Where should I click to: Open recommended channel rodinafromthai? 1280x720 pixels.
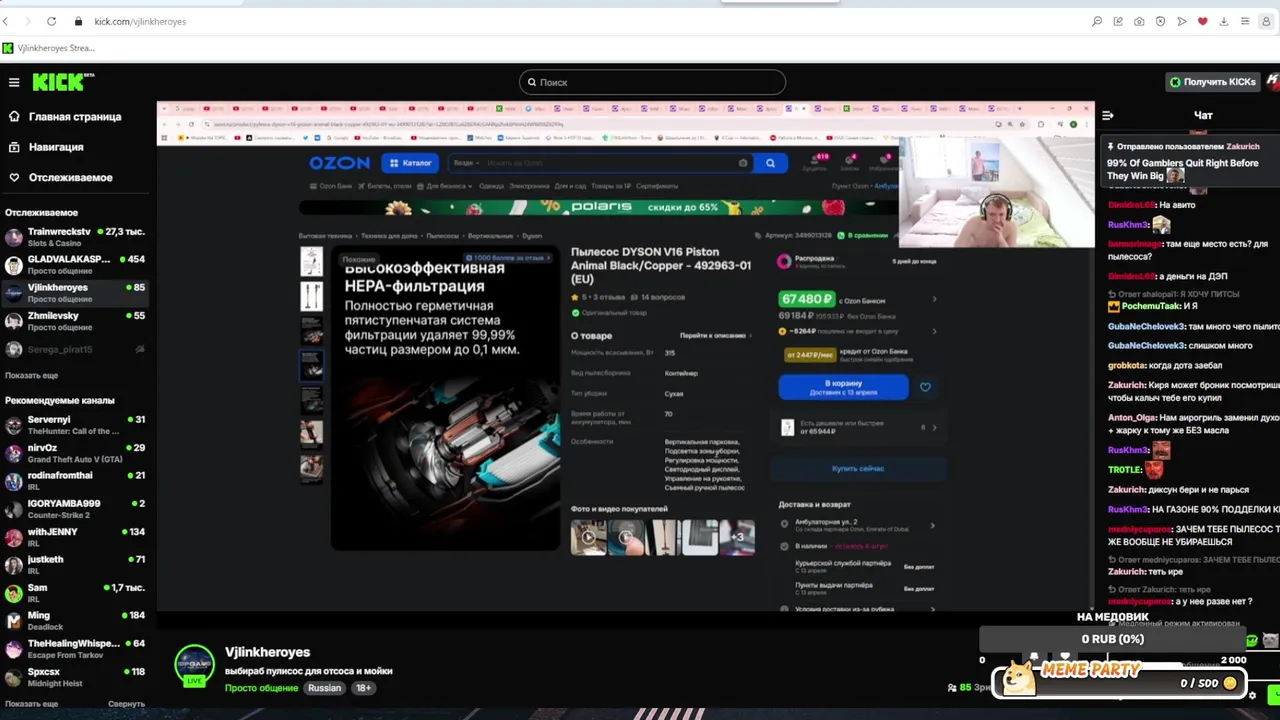[x=76, y=481]
